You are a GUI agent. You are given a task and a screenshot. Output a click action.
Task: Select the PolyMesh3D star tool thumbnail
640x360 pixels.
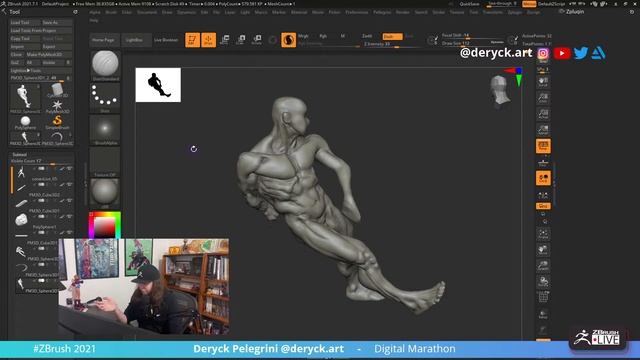[57, 107]
